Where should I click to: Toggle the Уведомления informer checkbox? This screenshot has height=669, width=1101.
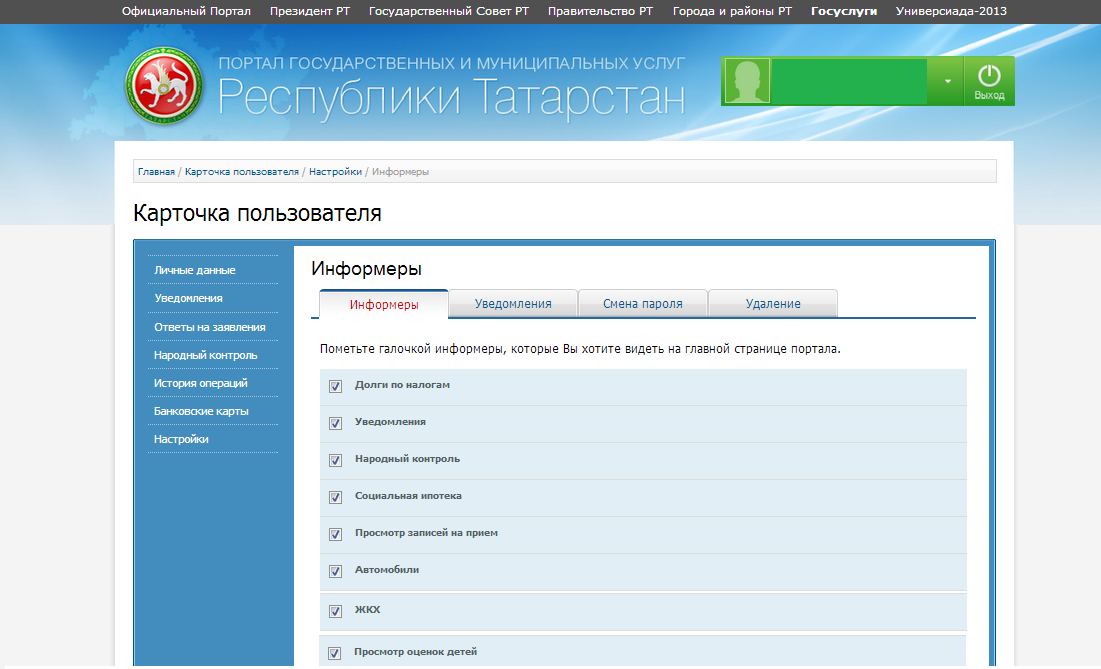point(336,423)
